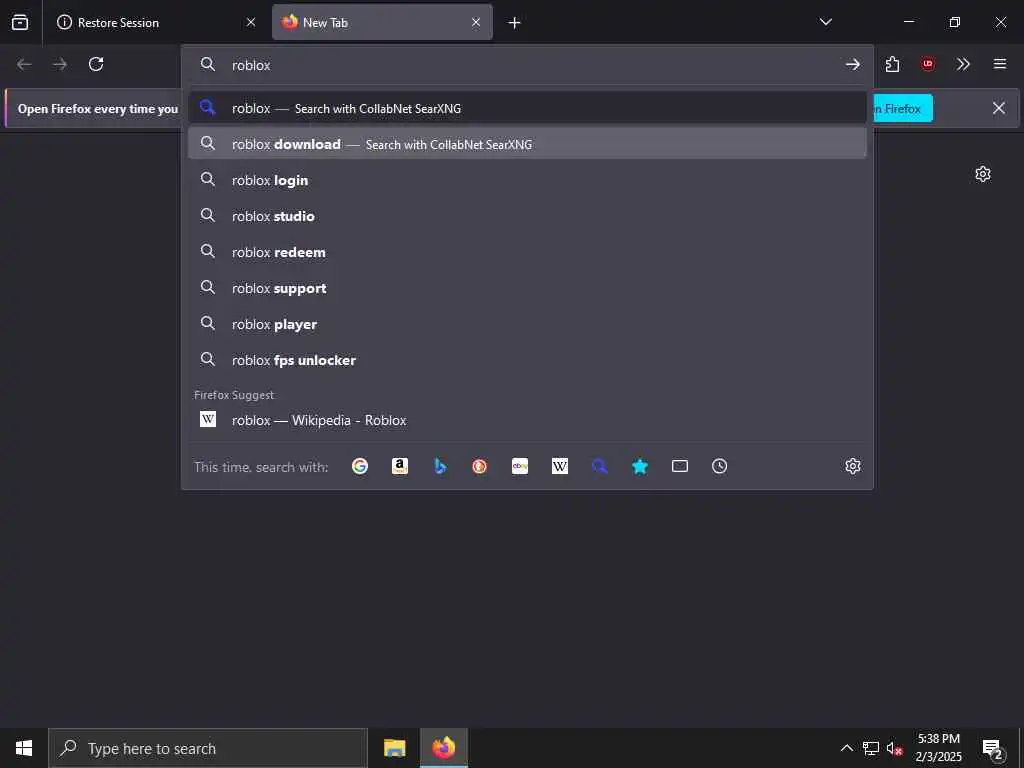This screenshot has width=1024, height=768.
Task: Search this time with Bing icon
Action: pyautogui.click(x=440, y=466)
